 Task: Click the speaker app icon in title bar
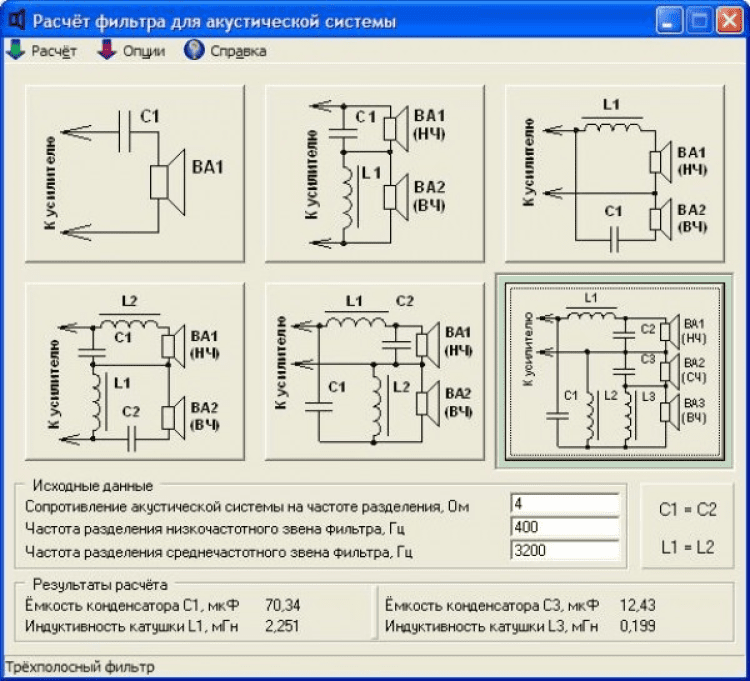(17, 21)
